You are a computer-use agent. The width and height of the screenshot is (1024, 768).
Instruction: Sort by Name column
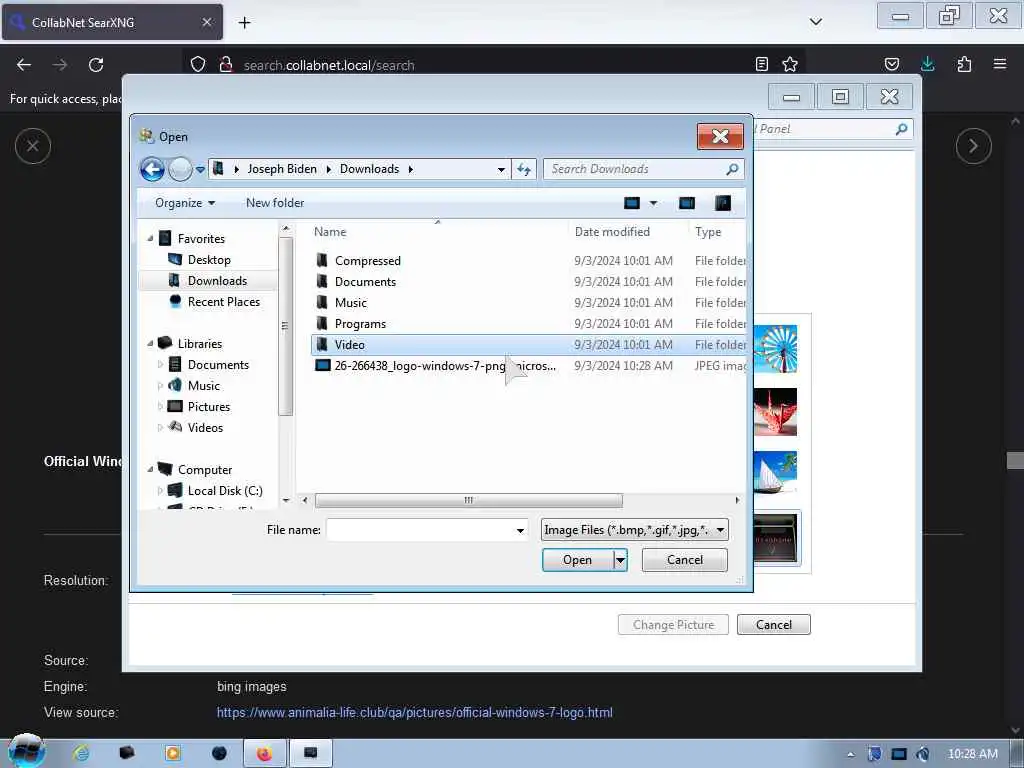pyautogui.click(x=438, y=232)
